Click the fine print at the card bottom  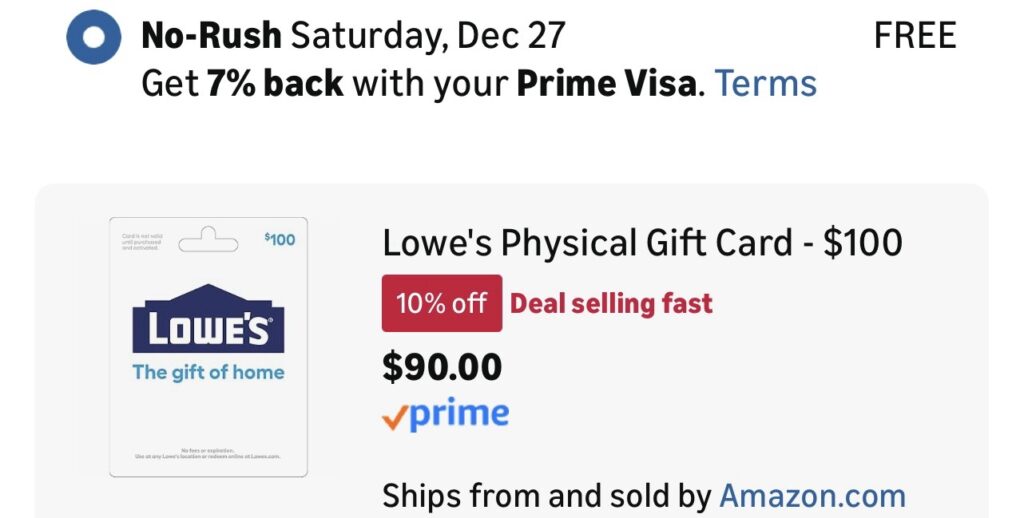tap(208, 453)
